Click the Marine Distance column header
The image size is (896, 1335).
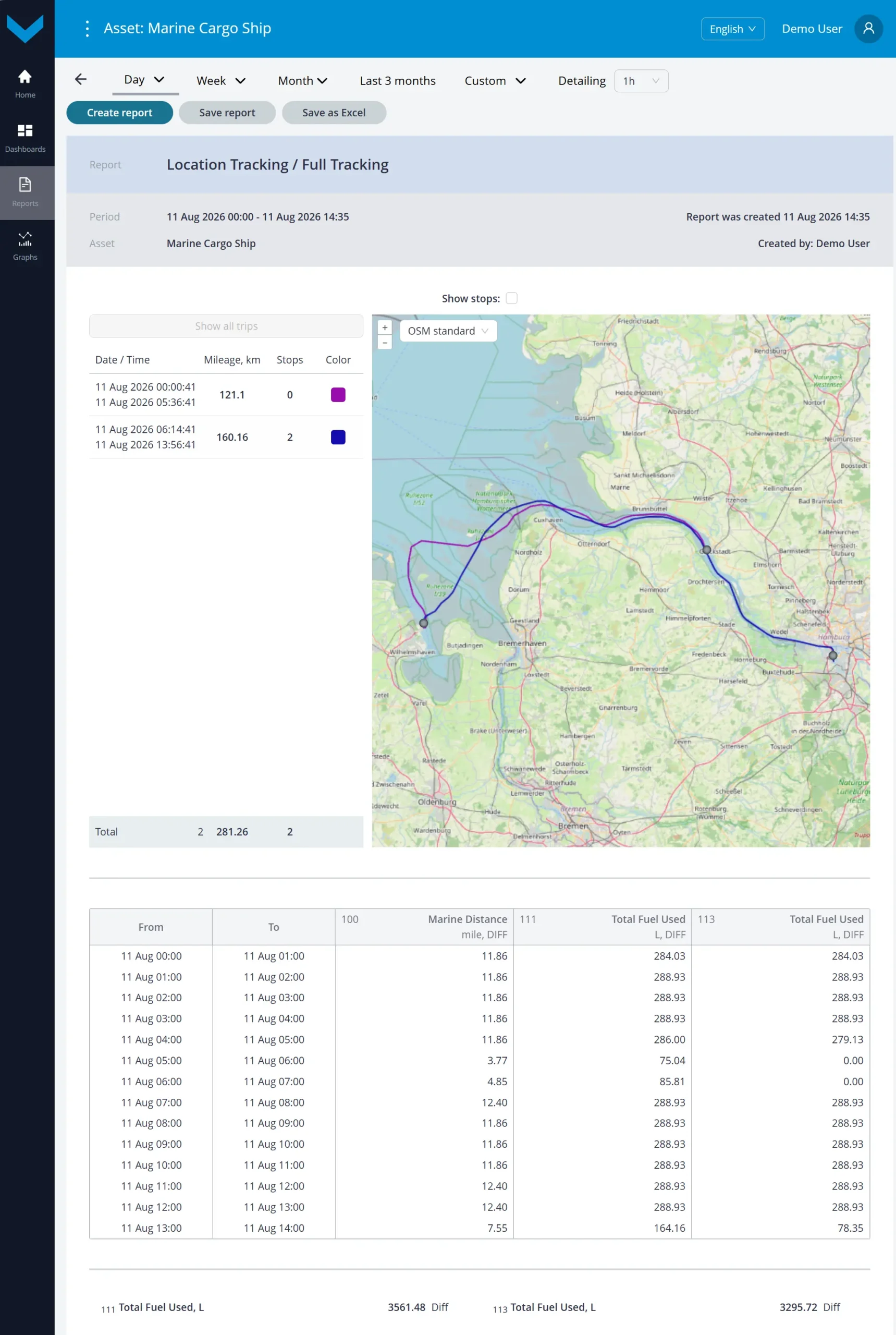[424, 927]
